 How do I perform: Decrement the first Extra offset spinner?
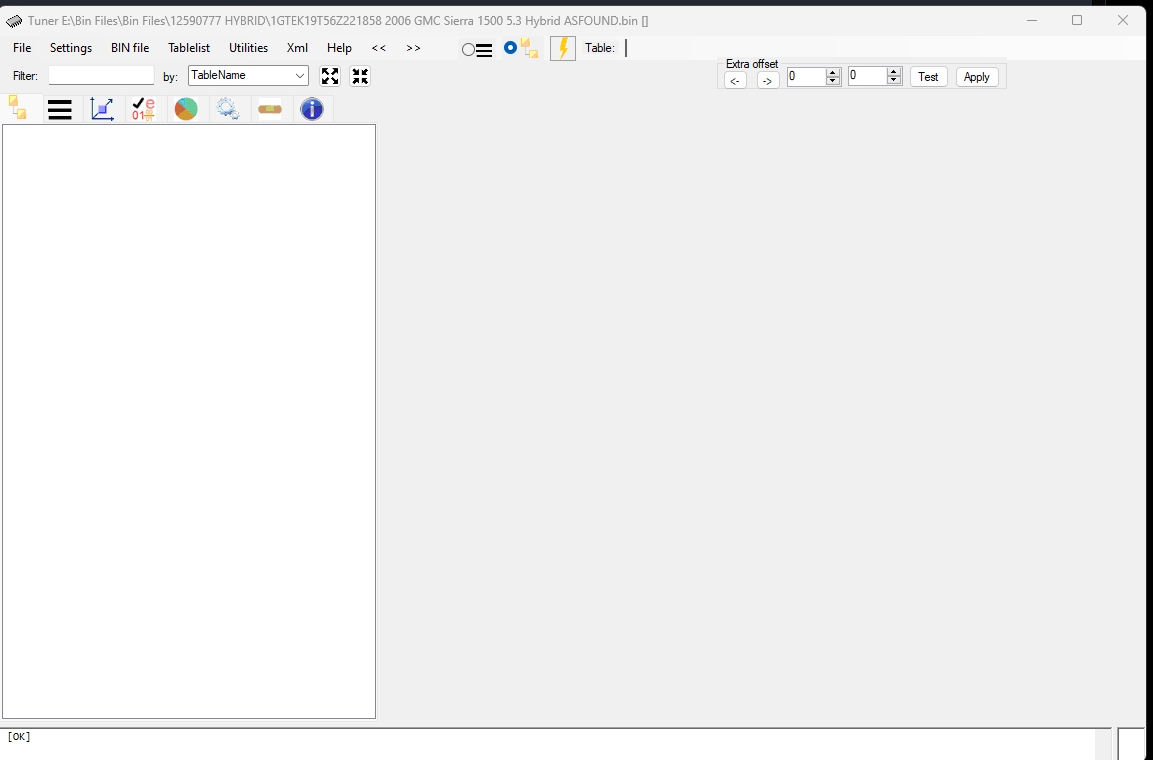pos(833,81)
